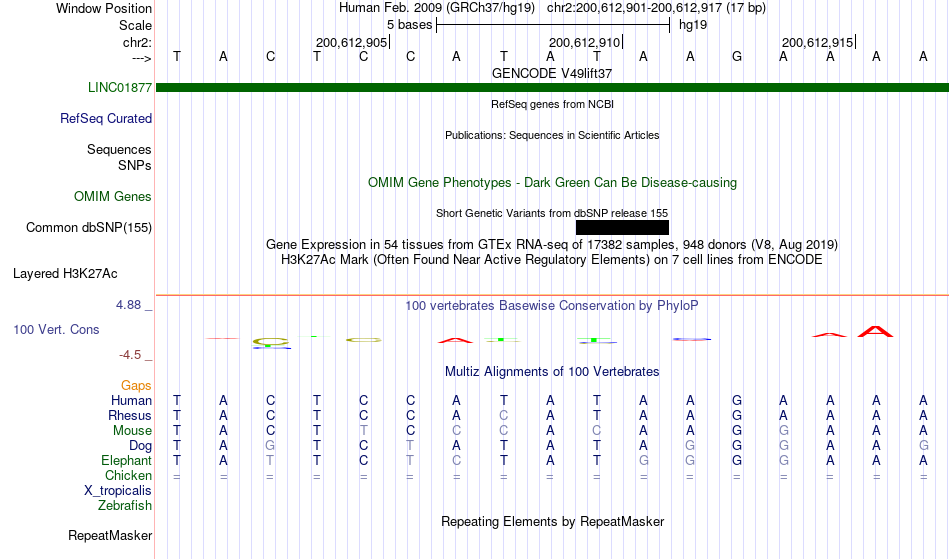This screenshot has width=950, height=559.
Task: Click the Zebrafish species row label
Action: (125, 506)
